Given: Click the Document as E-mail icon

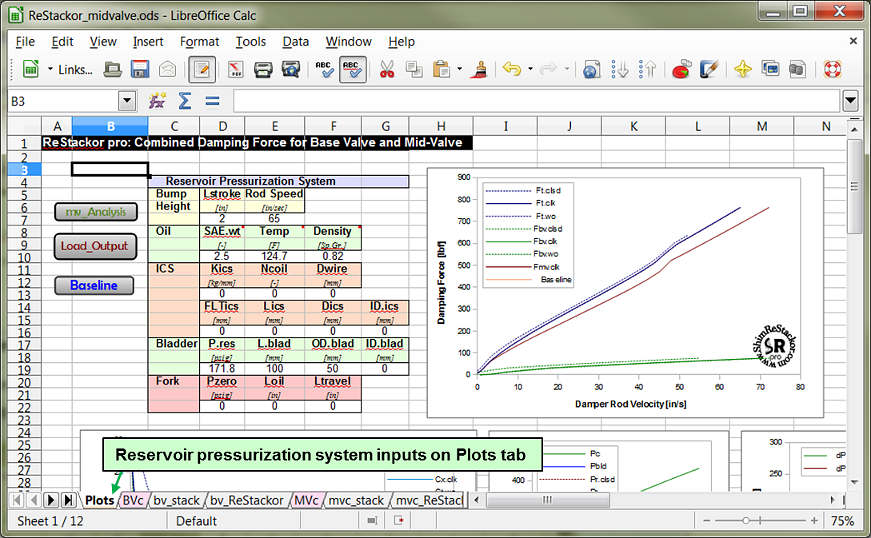Looking at the screenshot, I should click(x=168, y=69).
